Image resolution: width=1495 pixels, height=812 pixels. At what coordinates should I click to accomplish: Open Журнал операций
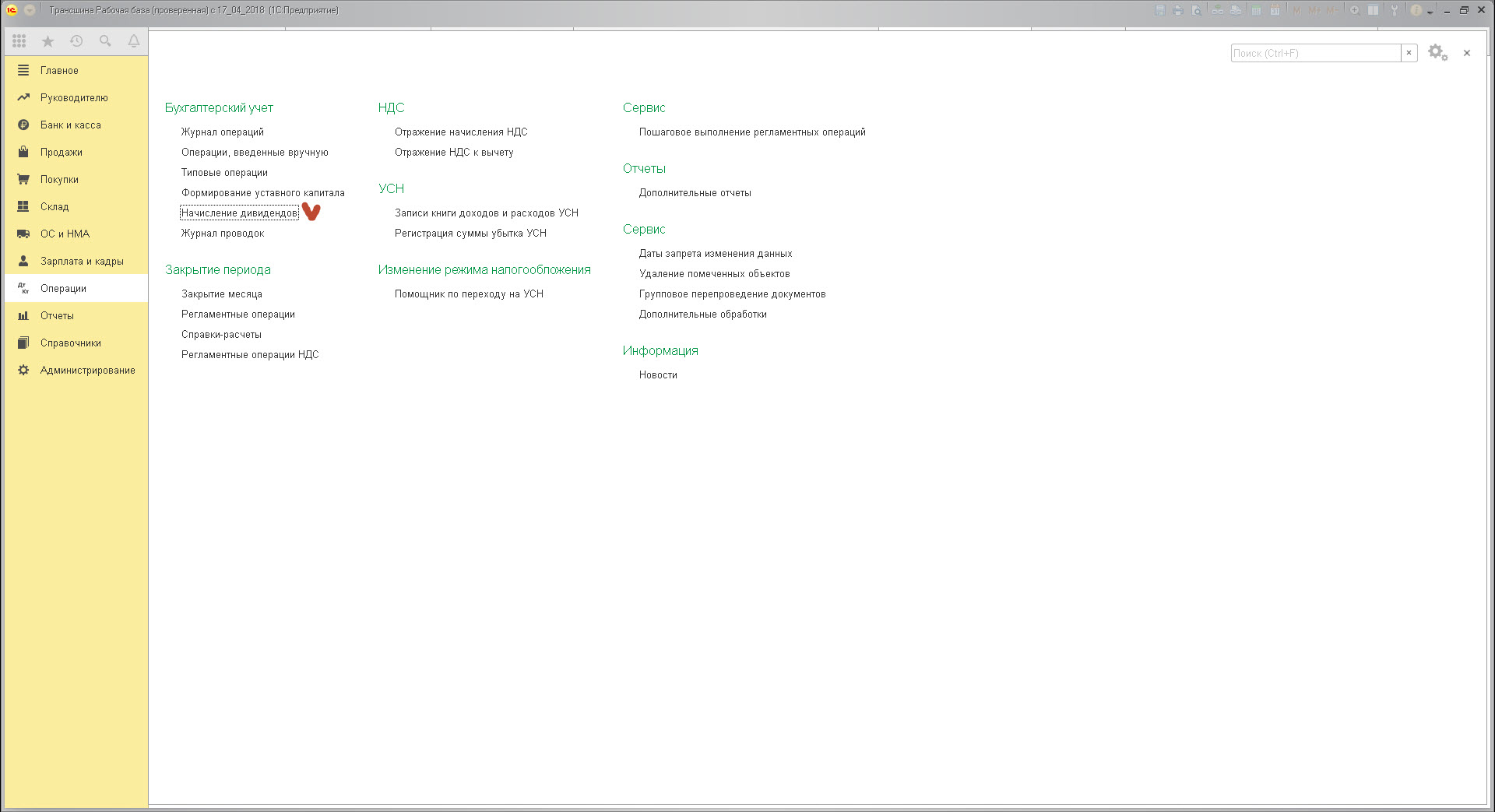coord(223,132)
